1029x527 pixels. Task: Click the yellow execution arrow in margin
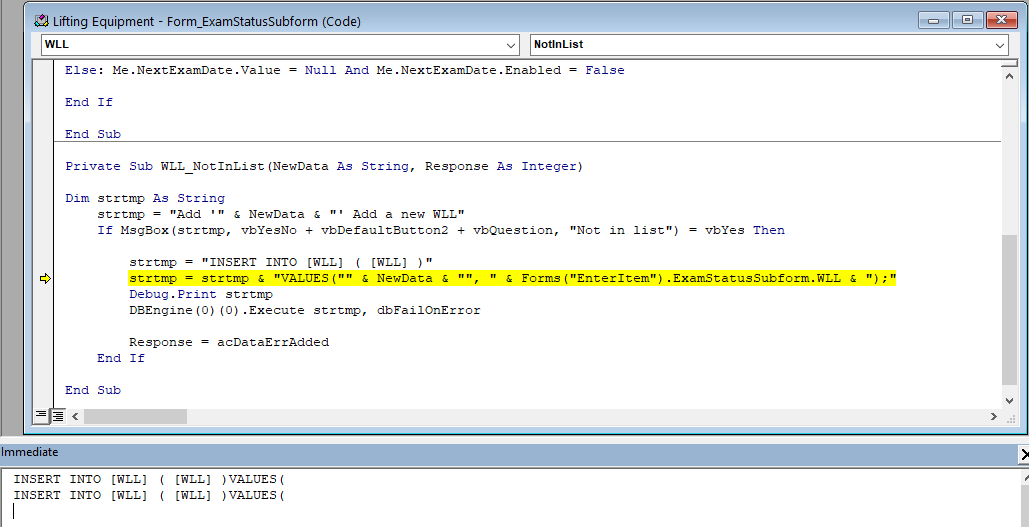pos(45,279)
